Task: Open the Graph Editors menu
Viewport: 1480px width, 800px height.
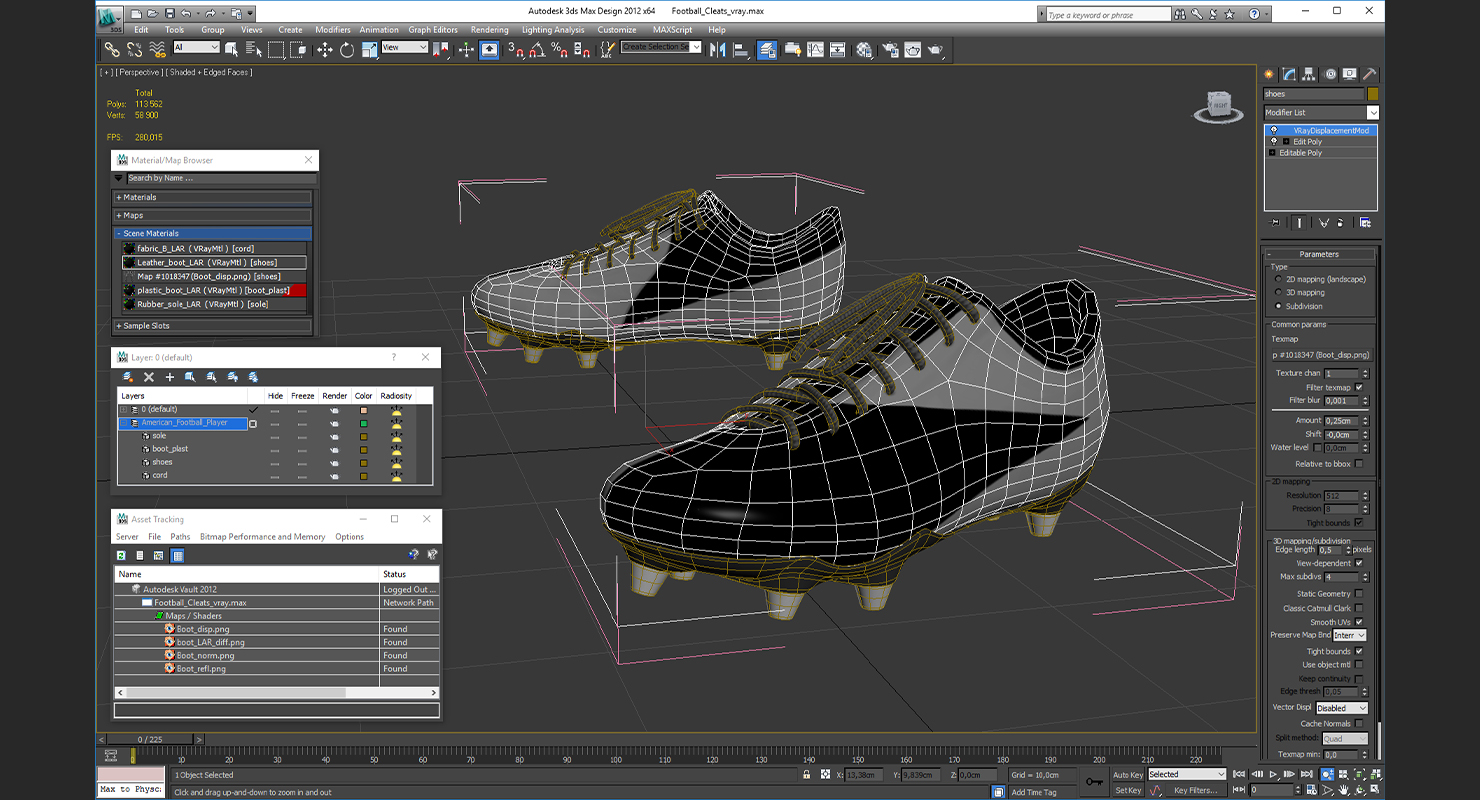Action: click(434, 30)
